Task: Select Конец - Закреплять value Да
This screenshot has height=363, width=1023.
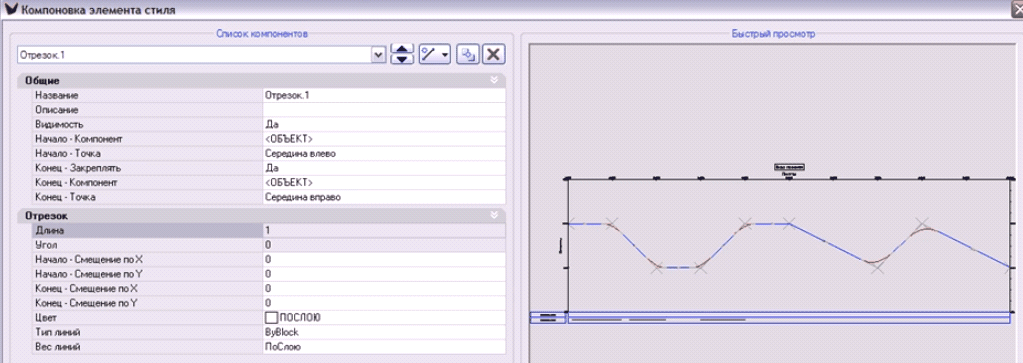Action: [384, 168]
